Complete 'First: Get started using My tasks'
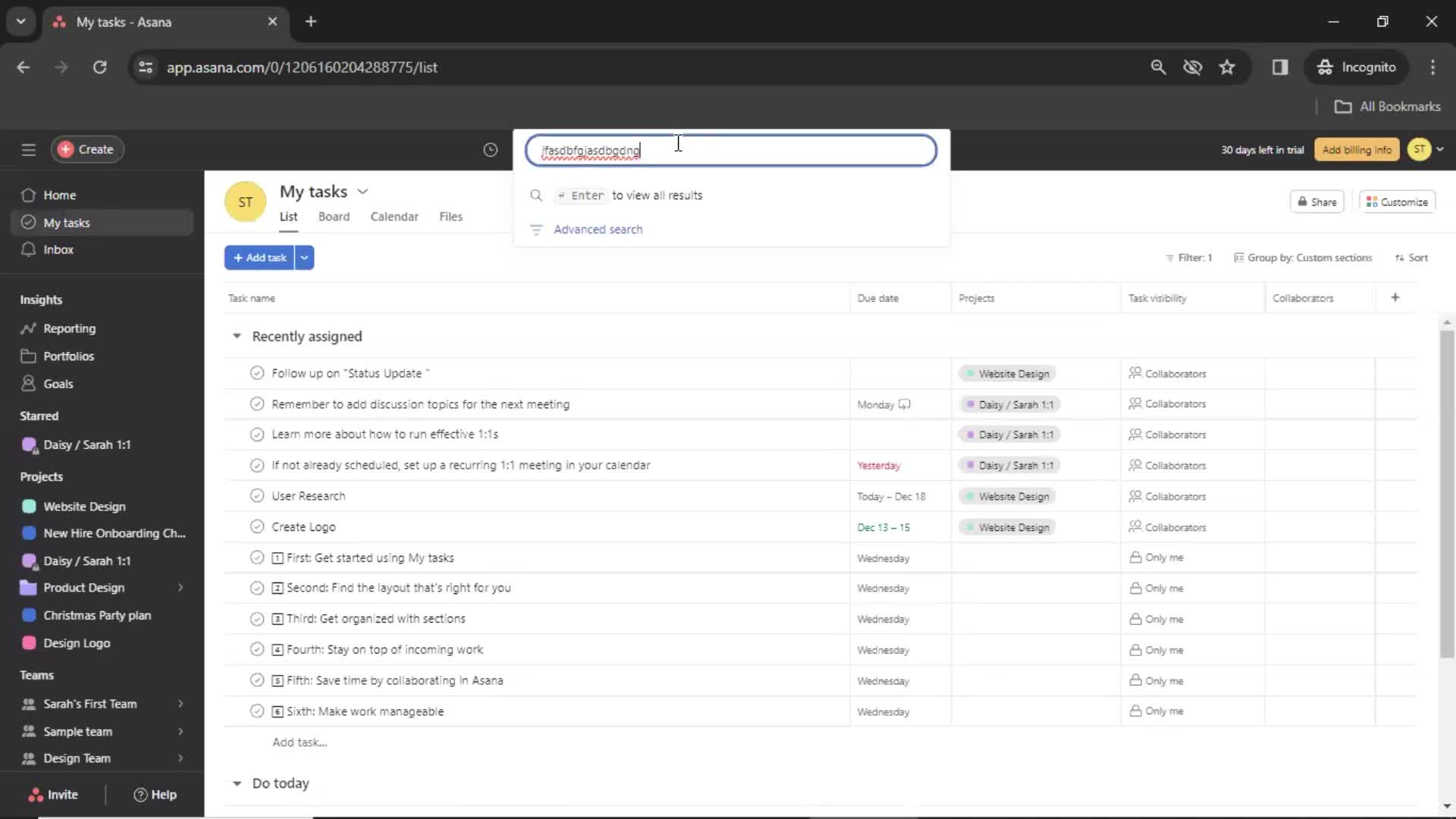The width and height of the screenshot is (1456, 819). 257,558
